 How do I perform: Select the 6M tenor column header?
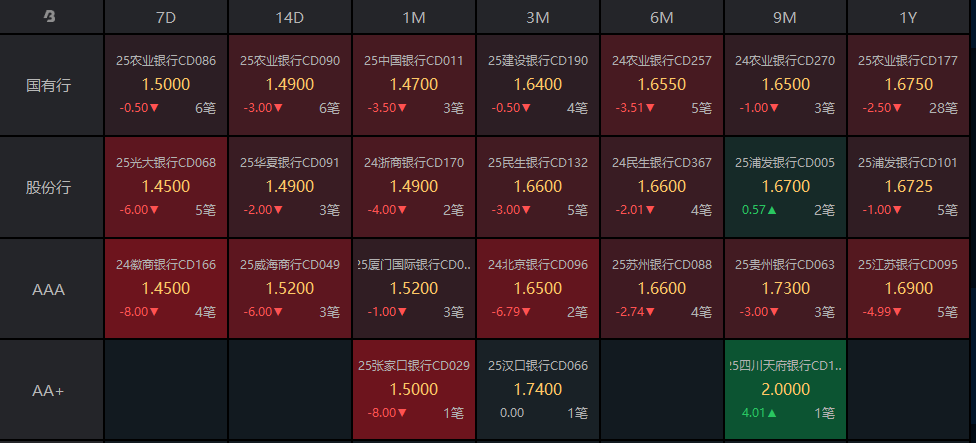[x=662, y=17]
